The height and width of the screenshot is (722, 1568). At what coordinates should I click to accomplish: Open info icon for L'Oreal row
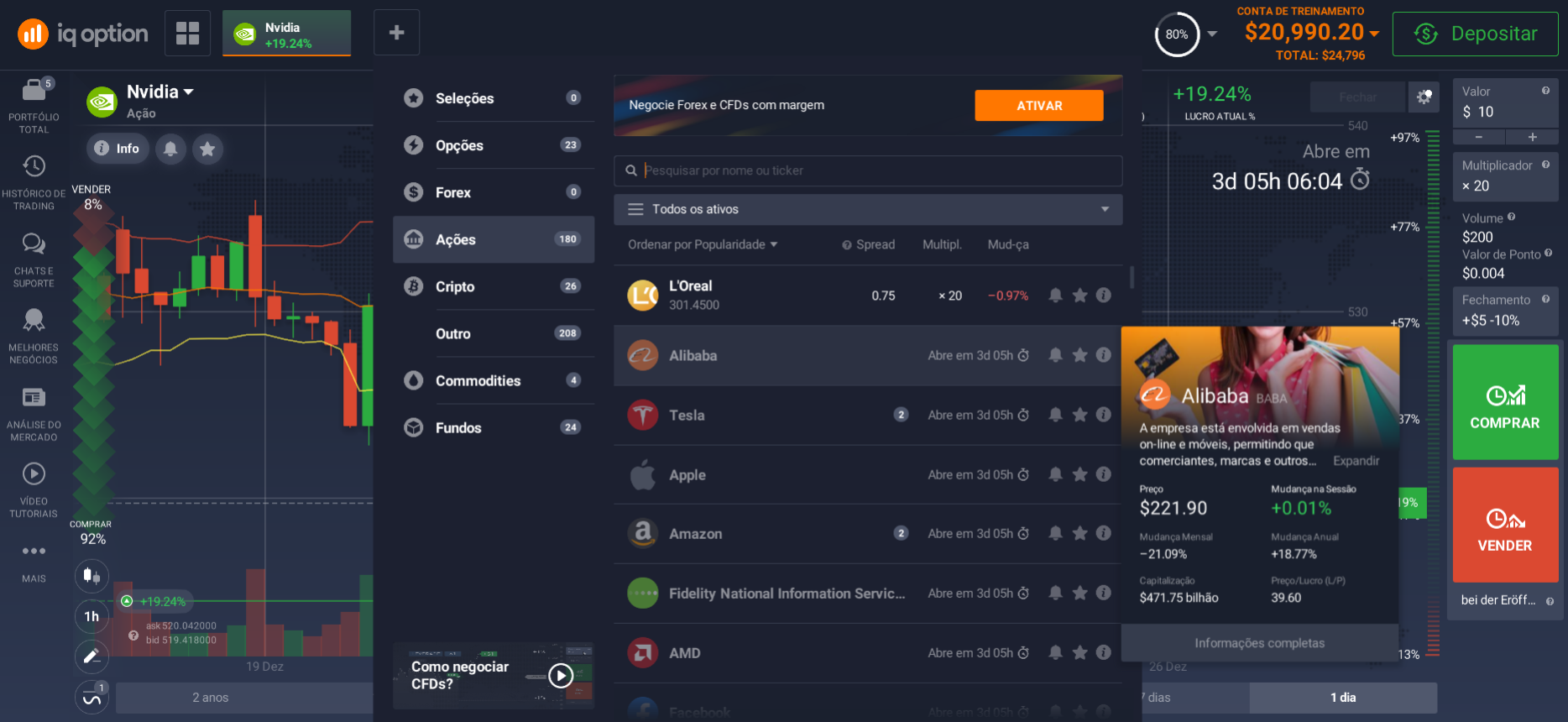coord(1104,296)
